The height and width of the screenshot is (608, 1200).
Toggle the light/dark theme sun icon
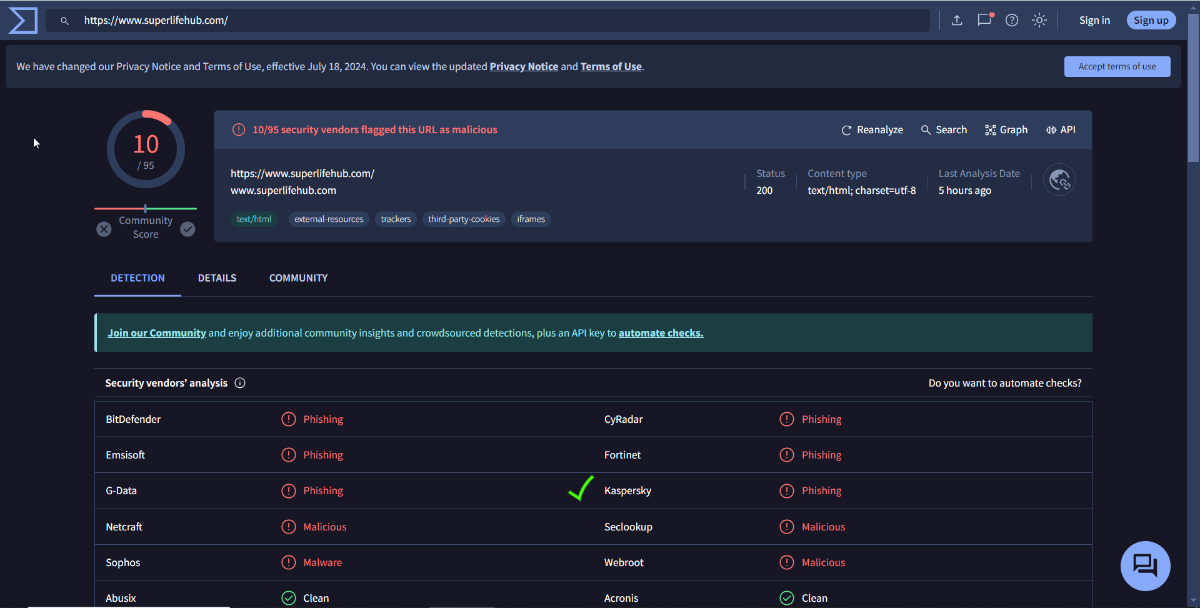1040,20
